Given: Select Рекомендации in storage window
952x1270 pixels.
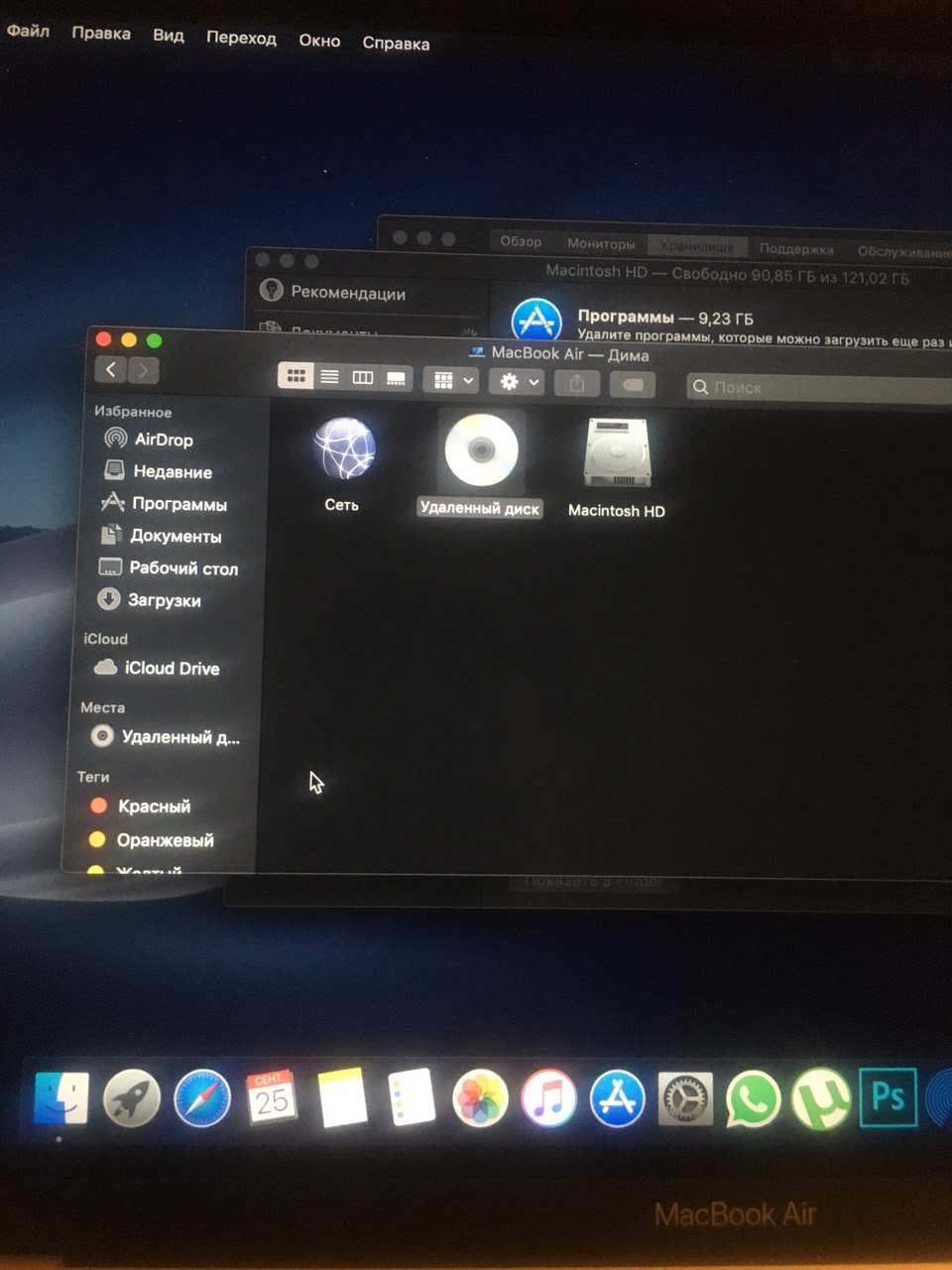Looking at the screenshot, I should click(x=333, y=292).
